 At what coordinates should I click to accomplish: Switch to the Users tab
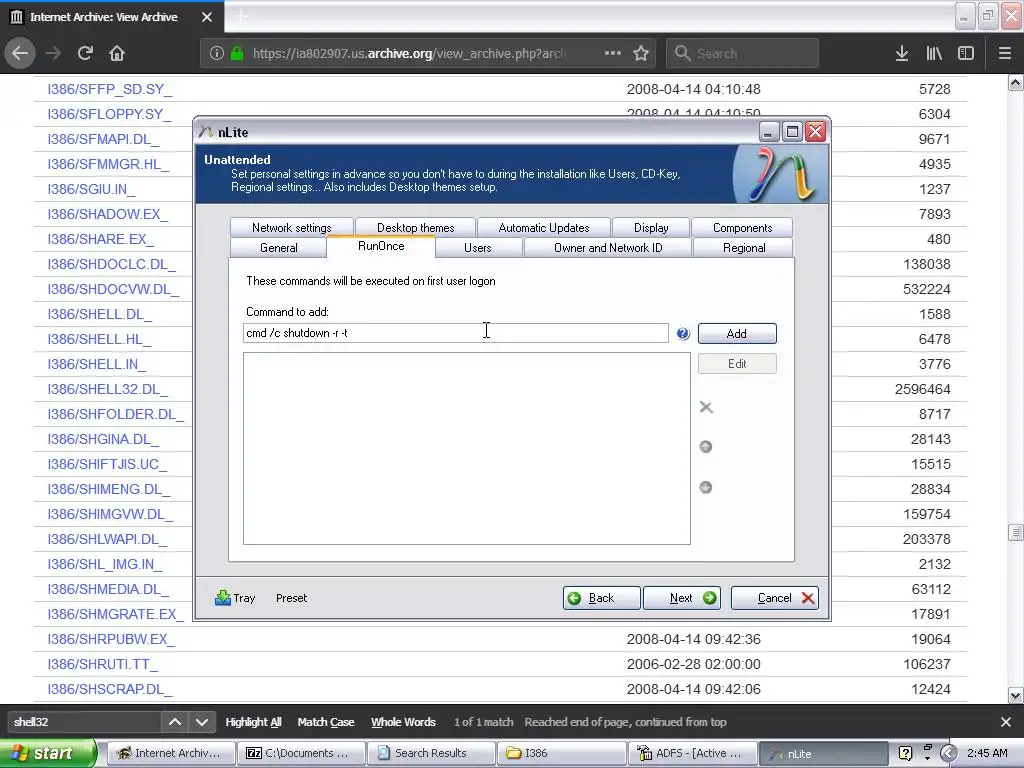click(x=477, y=248)
